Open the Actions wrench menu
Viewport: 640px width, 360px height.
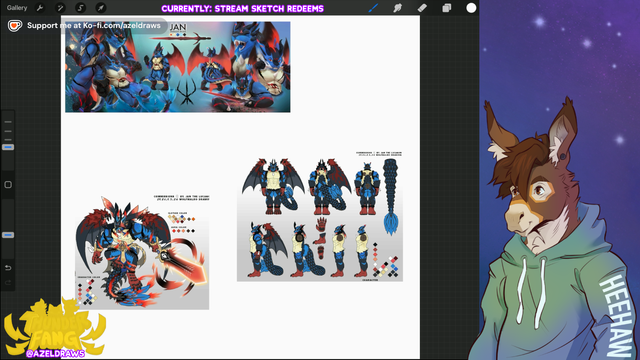(x=40, y=8)
